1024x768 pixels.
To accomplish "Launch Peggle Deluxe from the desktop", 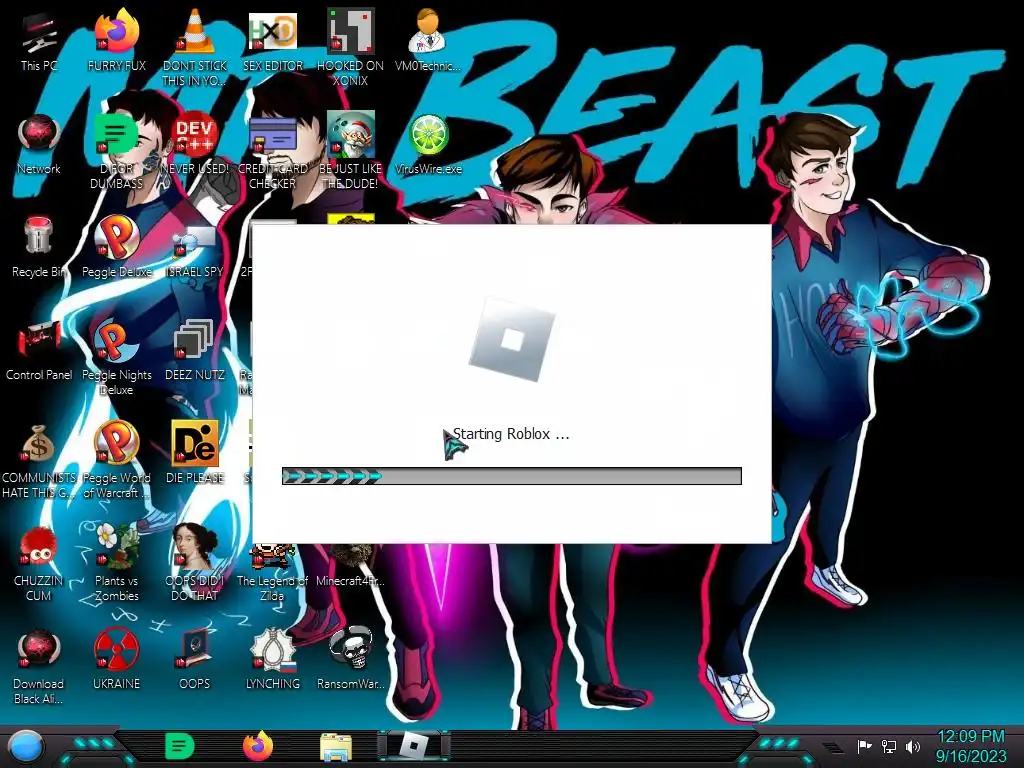I will (116, 248).
